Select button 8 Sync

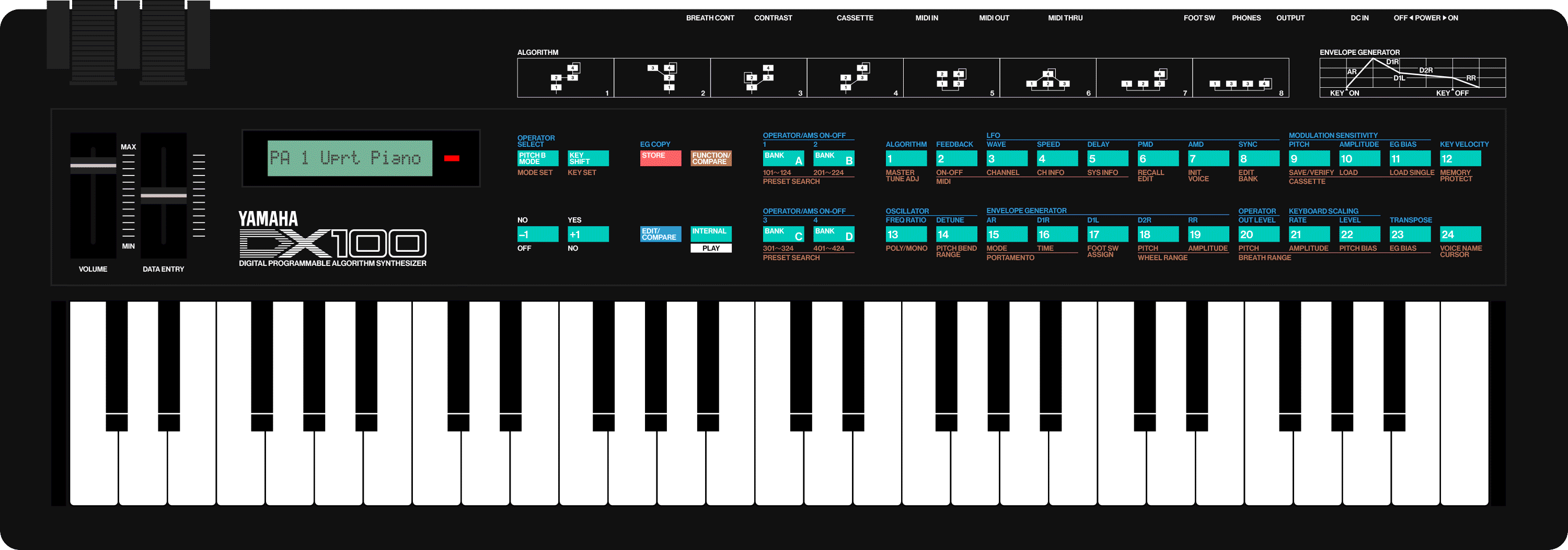[1259, 158]
